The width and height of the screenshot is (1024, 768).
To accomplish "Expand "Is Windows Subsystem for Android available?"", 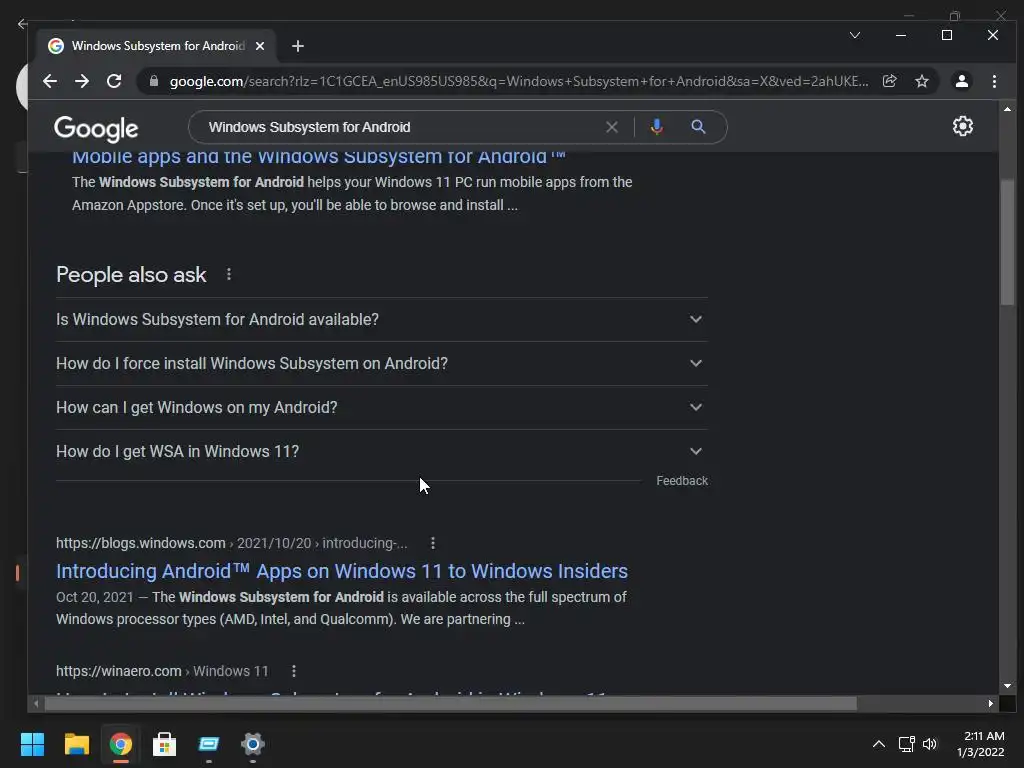I will tap(381, 319).
